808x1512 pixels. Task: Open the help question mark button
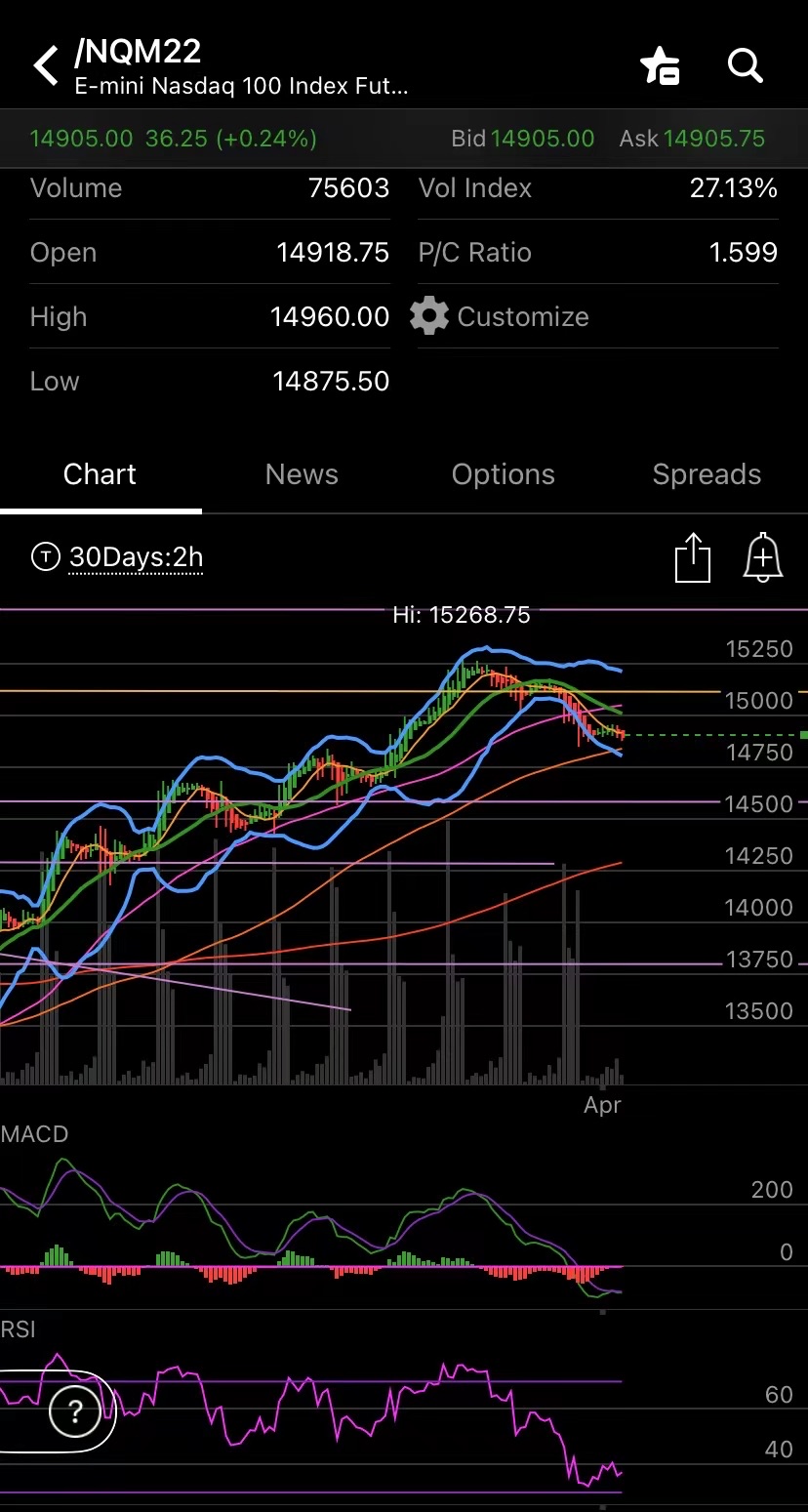pyautogui.click(x=74, y=1410)
